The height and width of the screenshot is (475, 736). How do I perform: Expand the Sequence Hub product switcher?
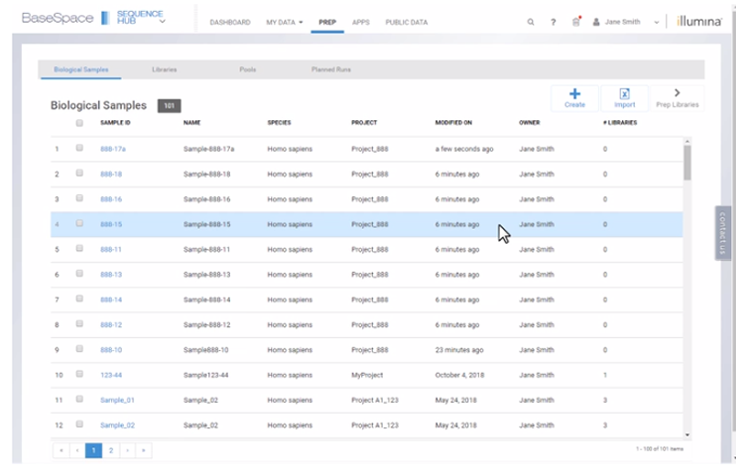162,21
